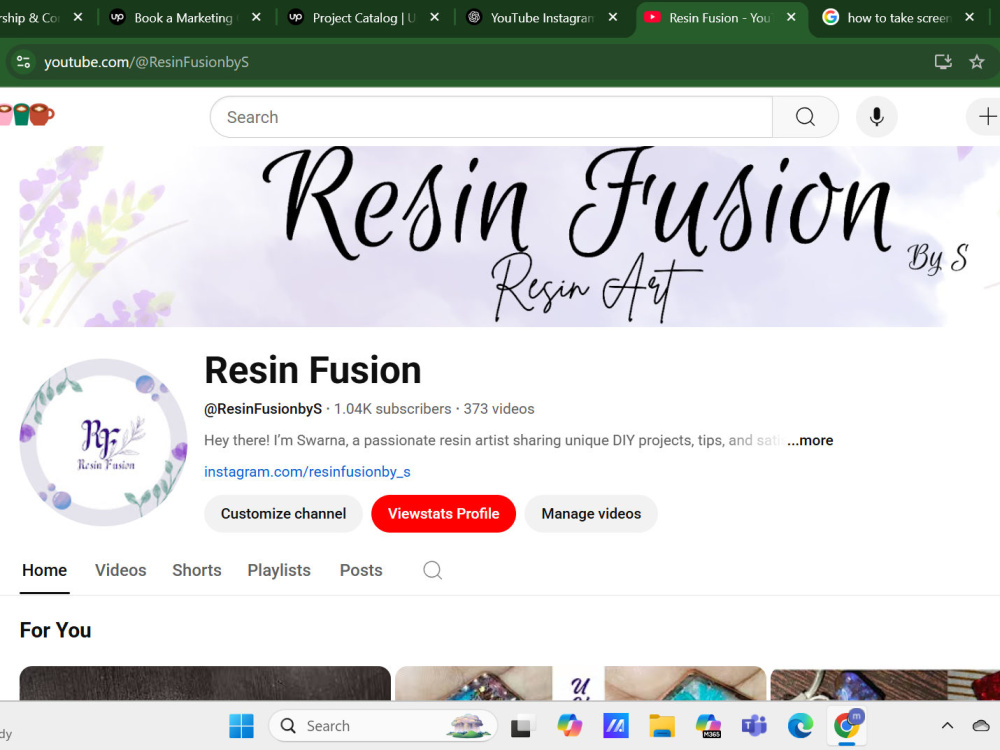Screen dimensions: 1000x750
Task: Open site information icon in address bar
Action: click(24, 62)
